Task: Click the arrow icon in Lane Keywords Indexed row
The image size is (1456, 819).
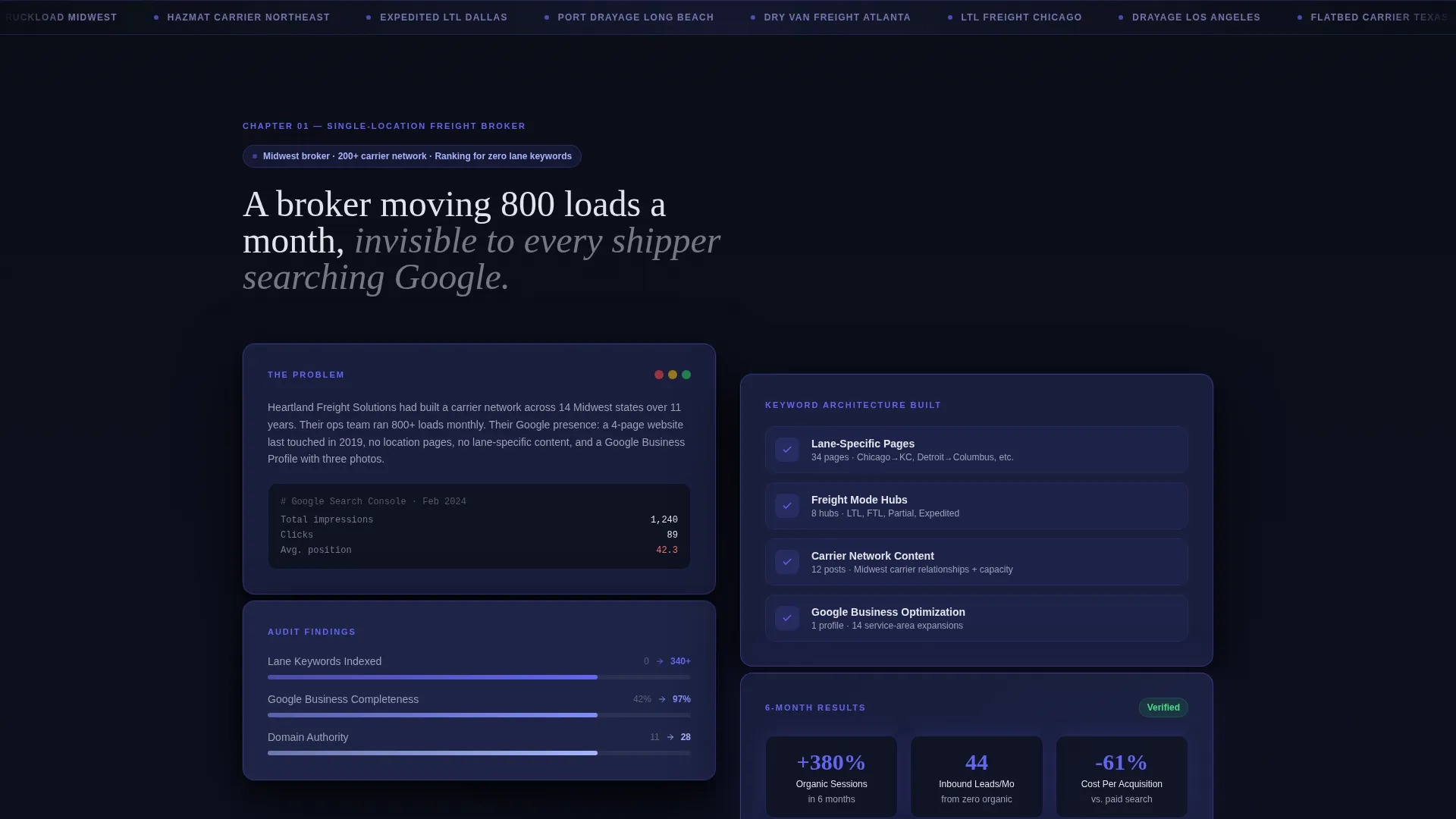Action: pyautogui.click(x=660, y=661)
